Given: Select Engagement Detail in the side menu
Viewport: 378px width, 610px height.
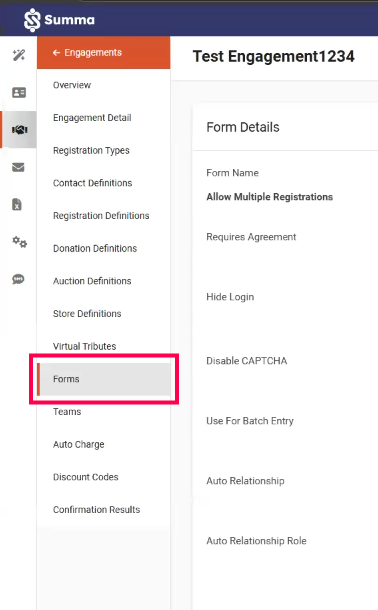Looking at the screenshot, I should pos(92,118).
